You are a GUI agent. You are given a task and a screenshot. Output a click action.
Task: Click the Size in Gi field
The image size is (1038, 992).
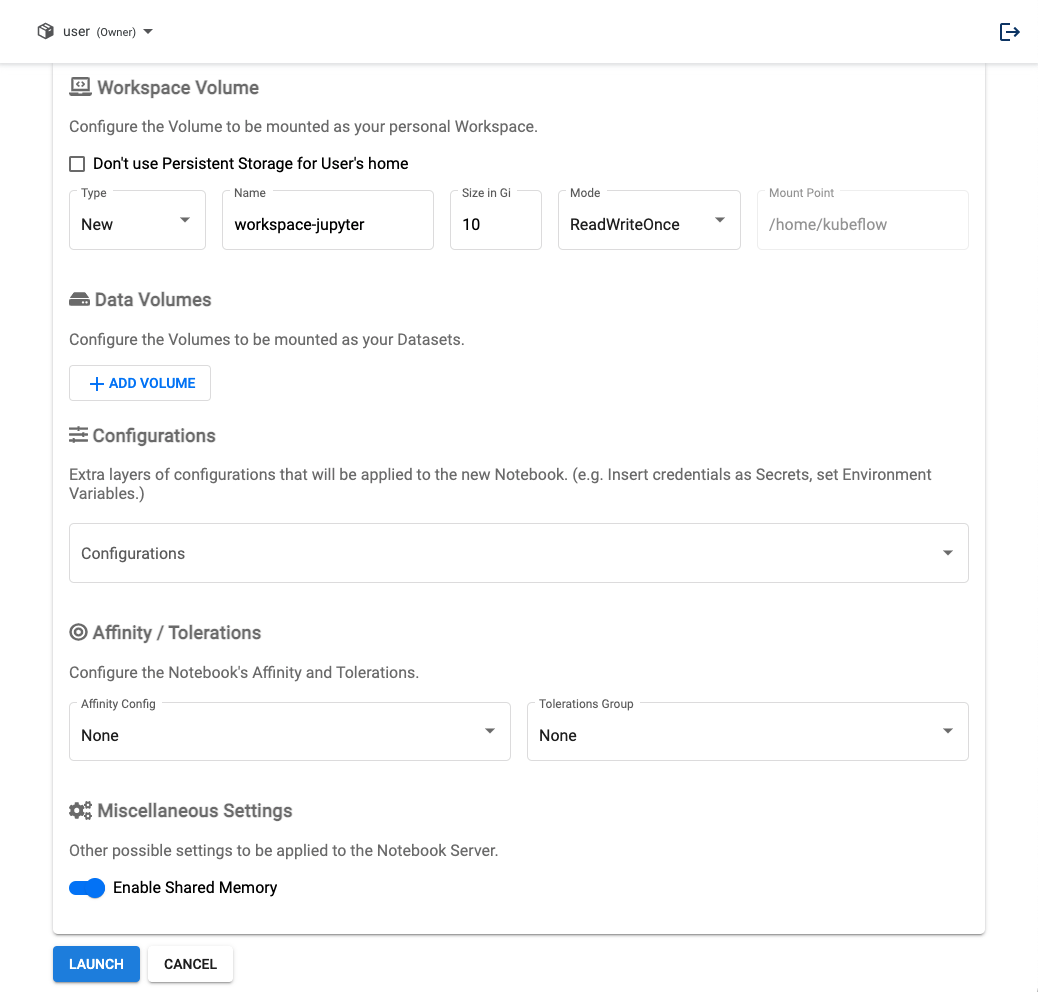point(496,220)
